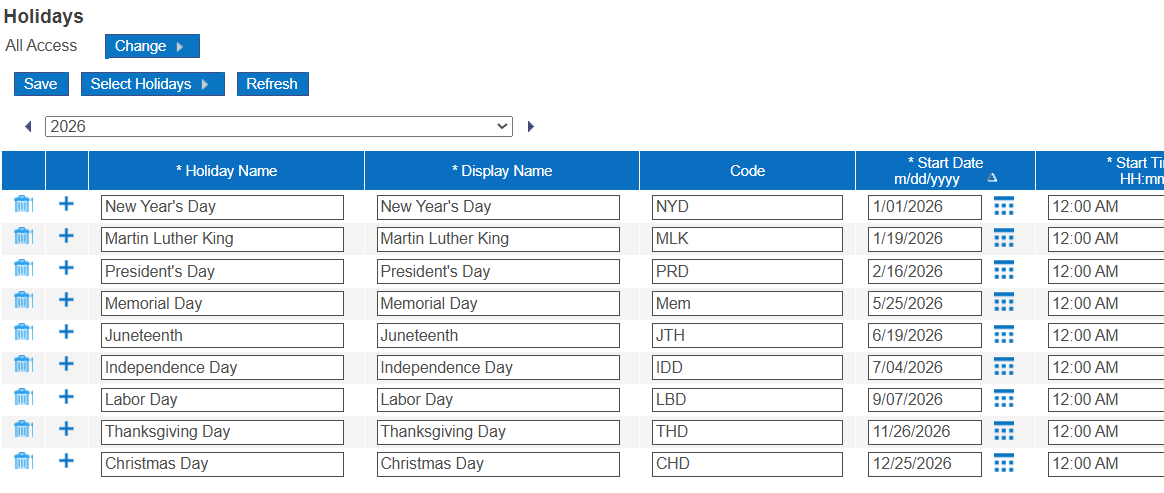The height and width of the screenshot is (493, 1164).
Task: Click plus icon on Thanksgiving Day row
Action: pos(66,428)
